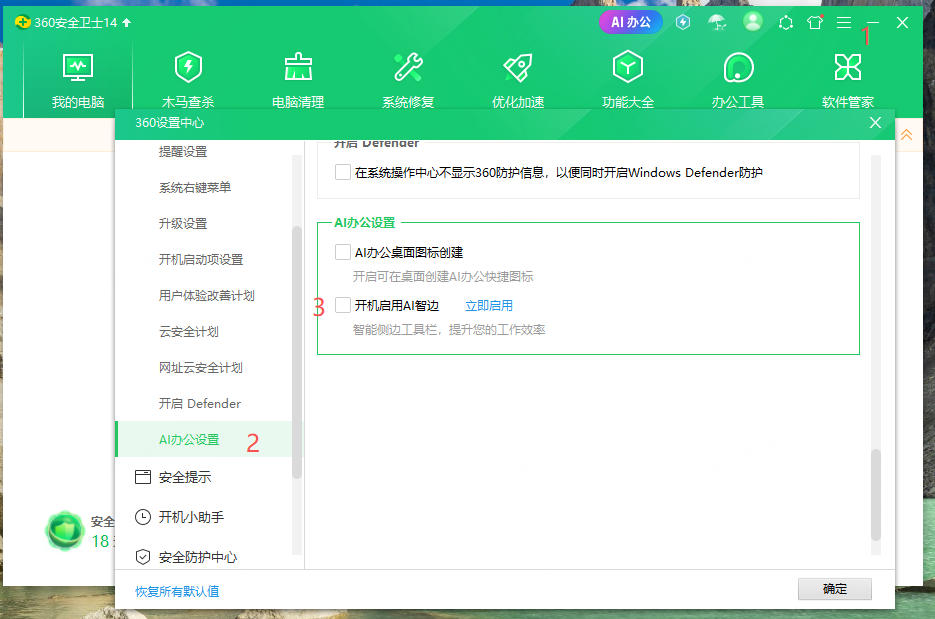Select 电脑清理 in the top toolbar

[x=297, y=78]
